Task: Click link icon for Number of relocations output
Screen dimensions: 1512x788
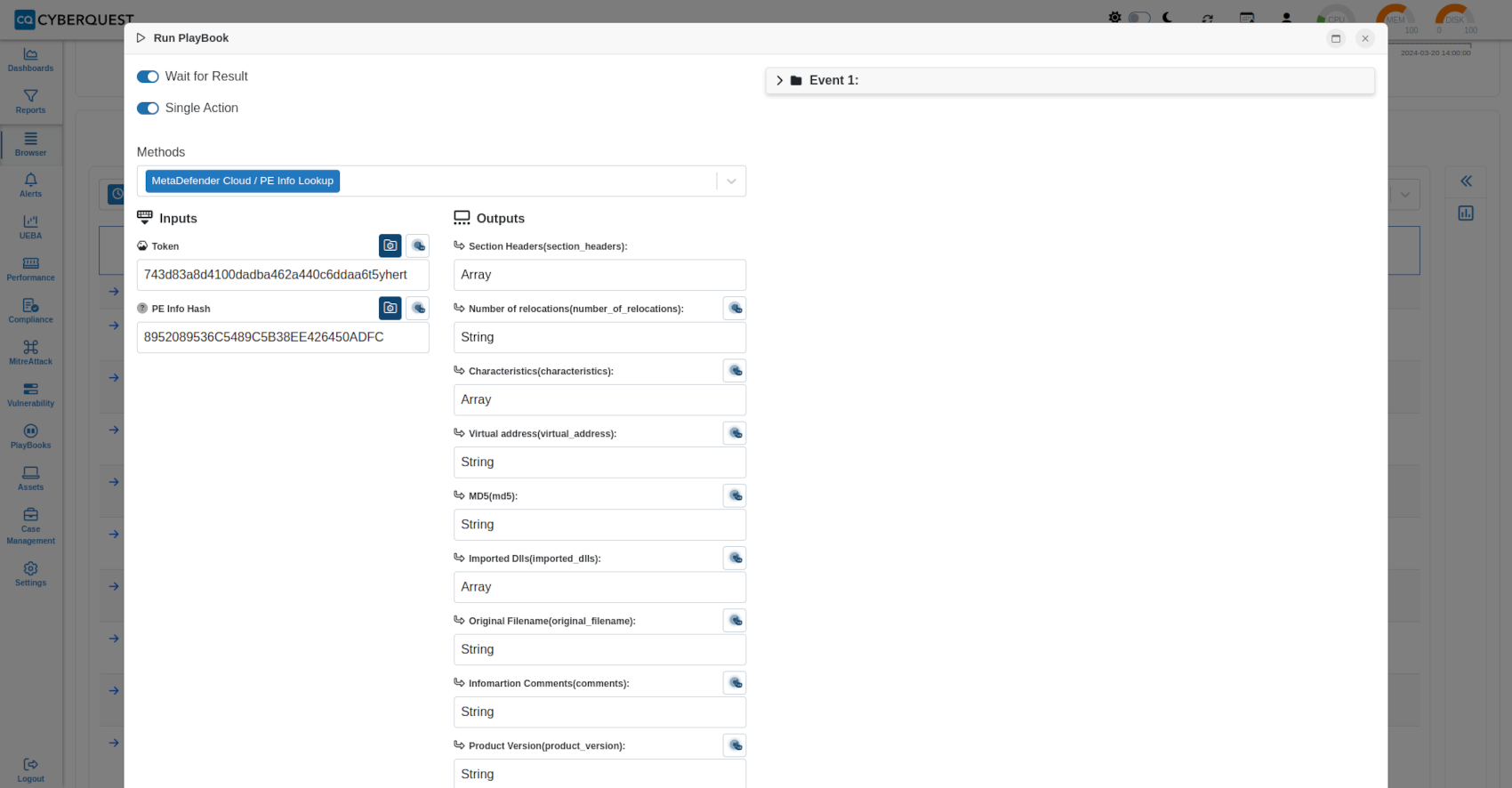Action: (x=735, y=308)
